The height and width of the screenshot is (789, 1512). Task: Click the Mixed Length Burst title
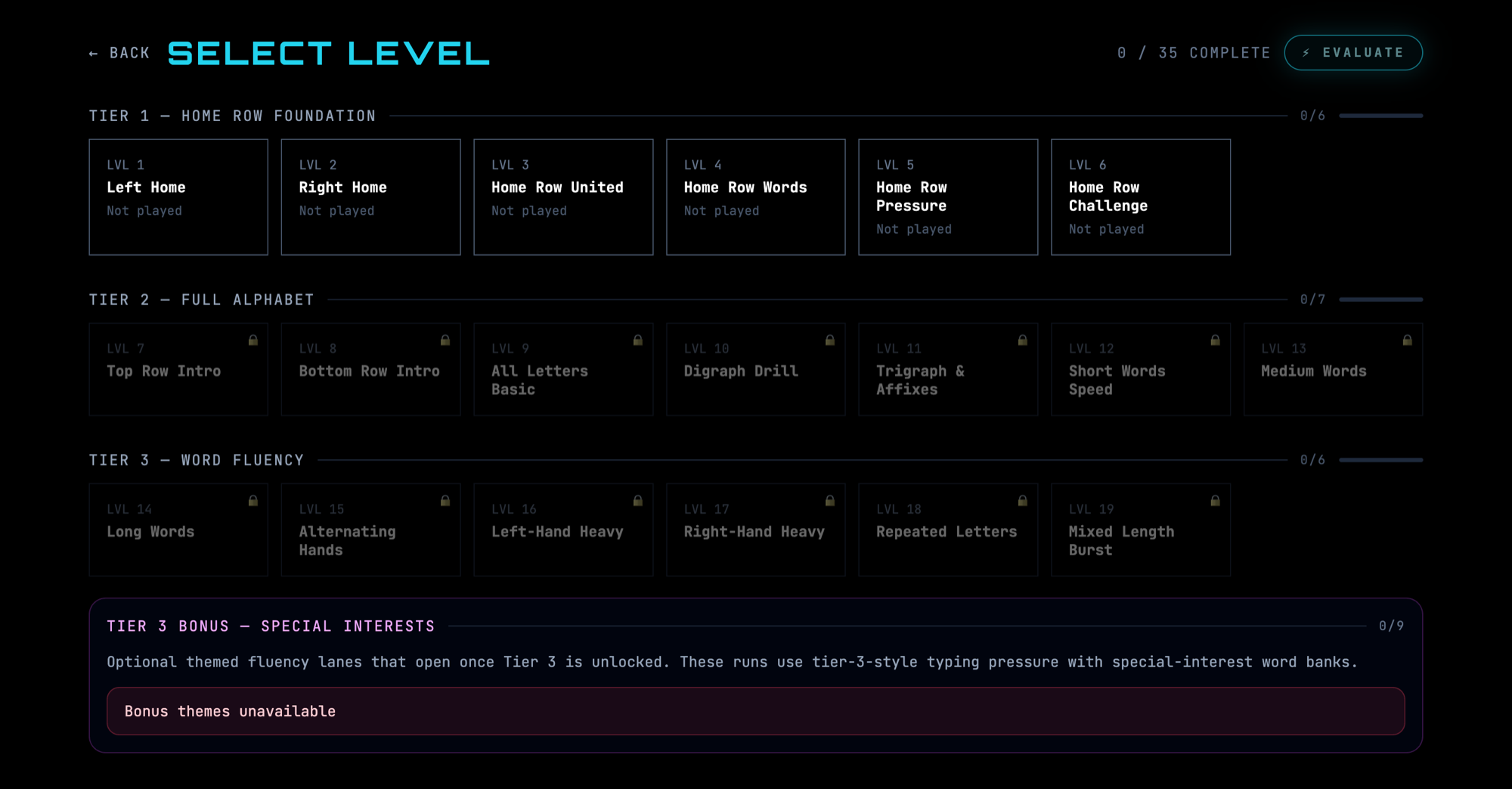(x=1121, y=541)
